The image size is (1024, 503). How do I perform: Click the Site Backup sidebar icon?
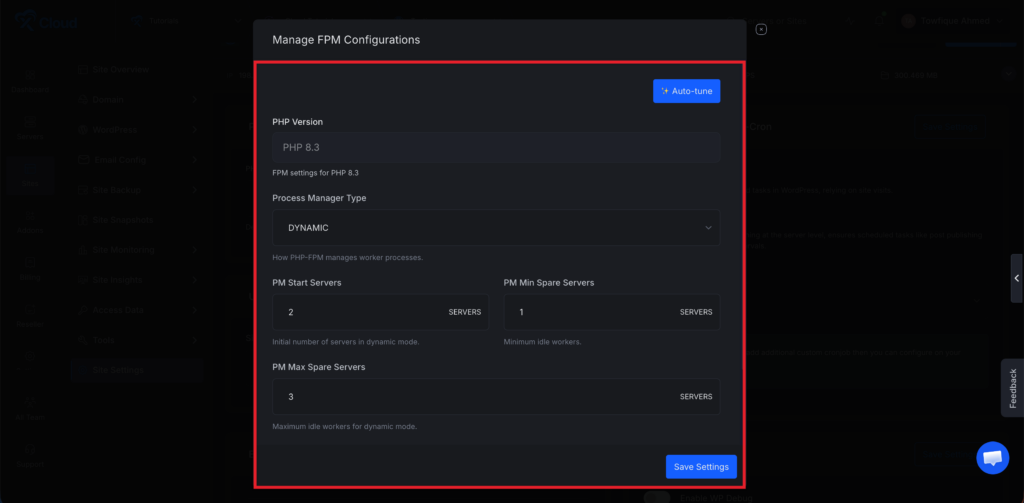pyautogui.click(x=82, y=189)
